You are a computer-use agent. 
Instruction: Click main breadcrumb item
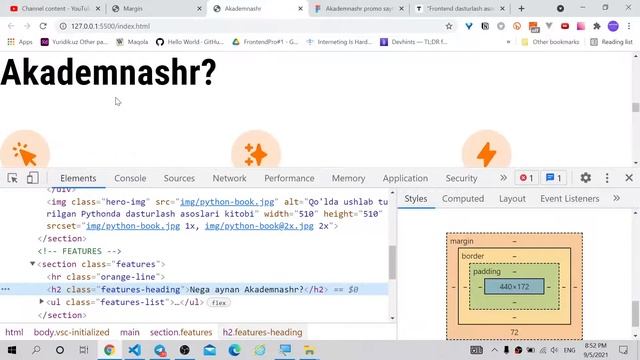pyautogui.click(x=130, y=332)
